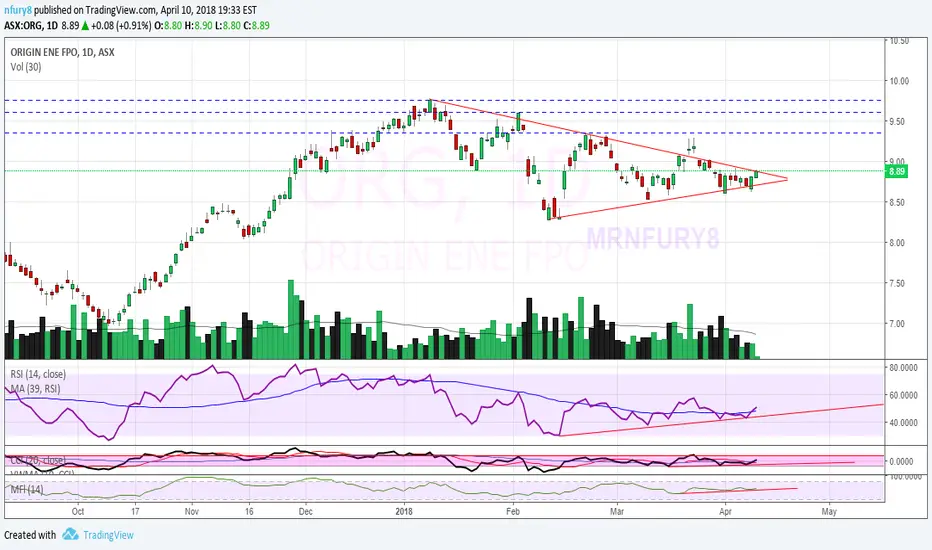Click the Mar date label on time axis
932x550 pixels.
[x=617, y=511]
